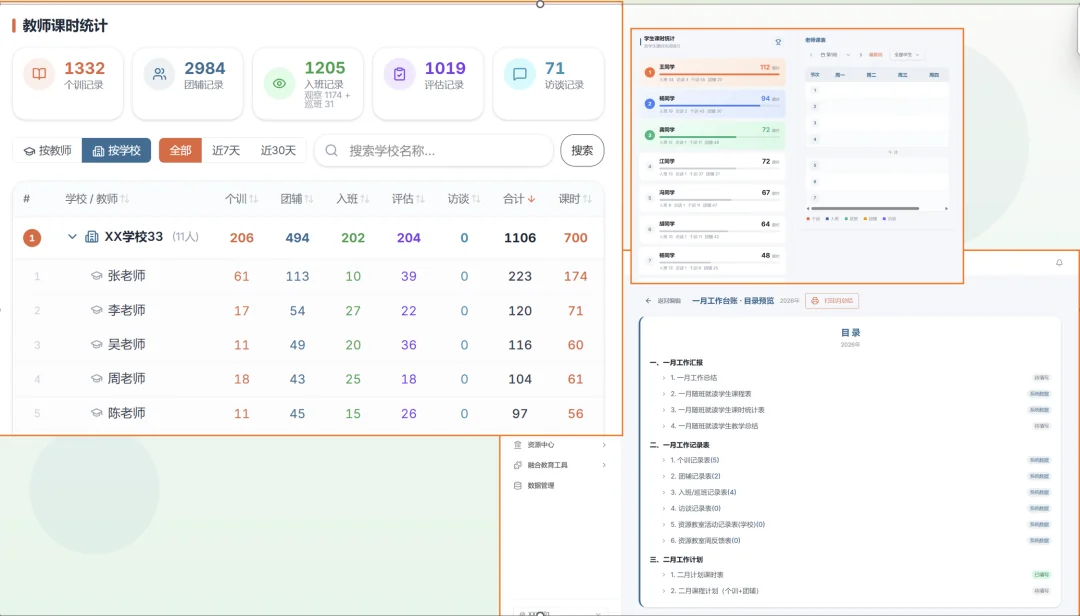
Task: Click 杨同学 blue progress bar with 94 hours
Action: point(709,105)
